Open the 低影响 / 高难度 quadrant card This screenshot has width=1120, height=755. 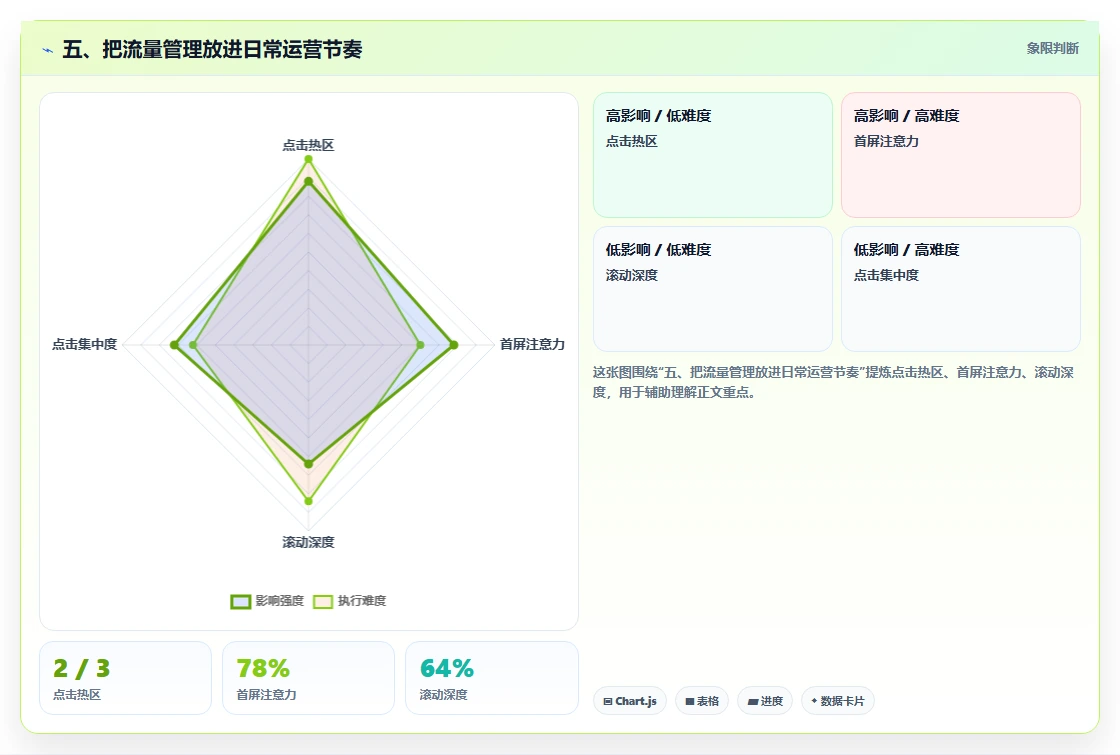tap(961, 289)
